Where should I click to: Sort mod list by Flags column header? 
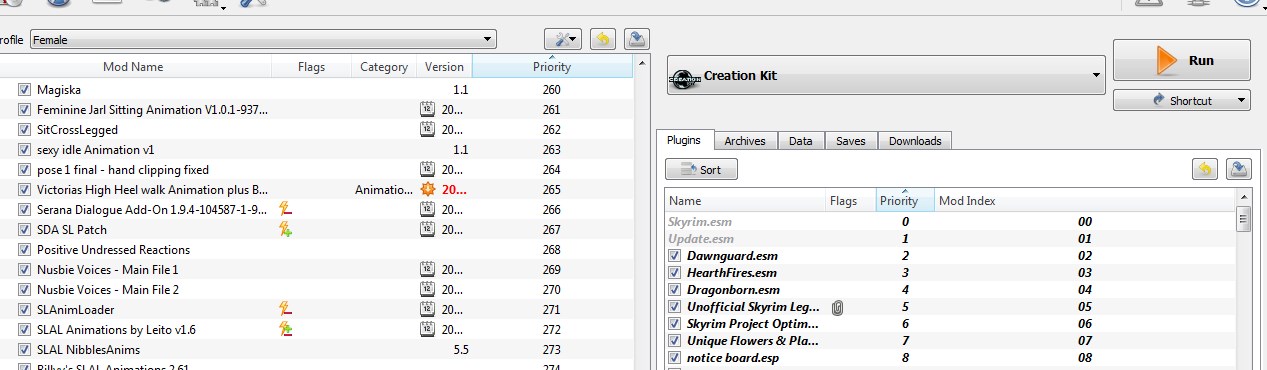pos(311,67)
